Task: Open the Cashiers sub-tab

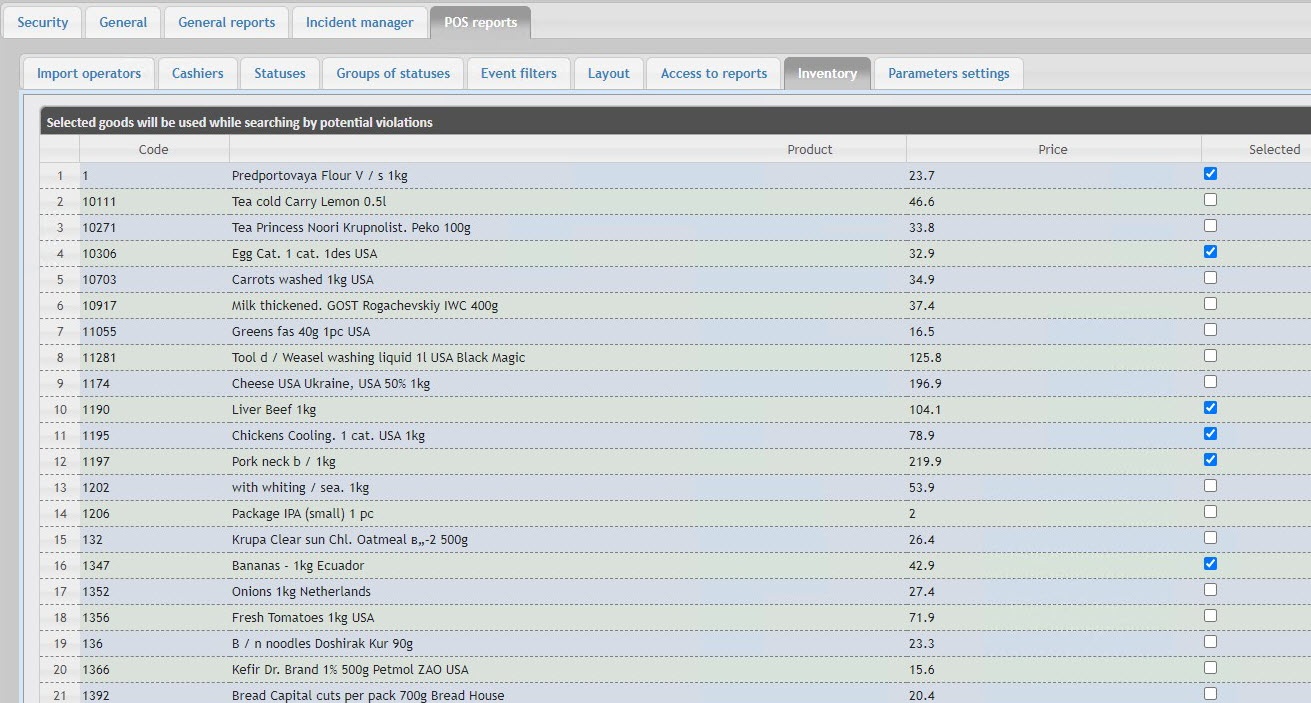Action: 198,73
